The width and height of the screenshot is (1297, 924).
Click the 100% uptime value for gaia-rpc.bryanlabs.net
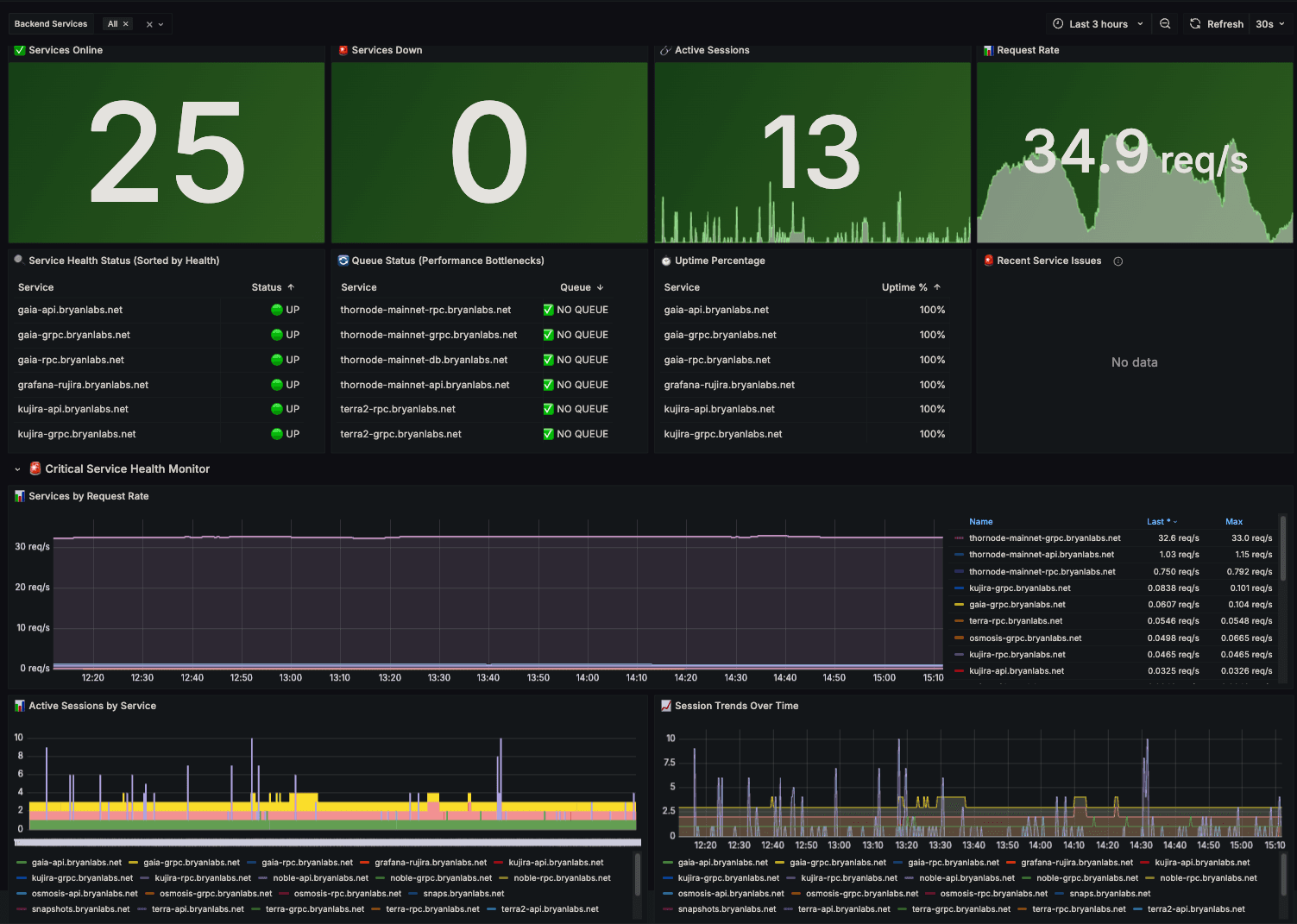click(x=932, y=360)
